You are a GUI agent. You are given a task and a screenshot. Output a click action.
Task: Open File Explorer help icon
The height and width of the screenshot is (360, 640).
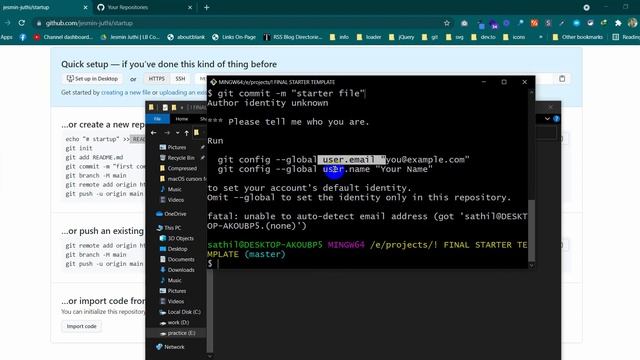tap(556, 119)
